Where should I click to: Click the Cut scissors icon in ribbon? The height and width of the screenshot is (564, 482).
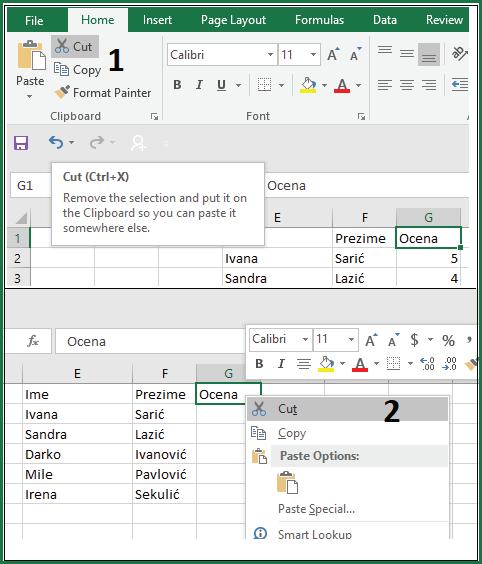point(62,46)
